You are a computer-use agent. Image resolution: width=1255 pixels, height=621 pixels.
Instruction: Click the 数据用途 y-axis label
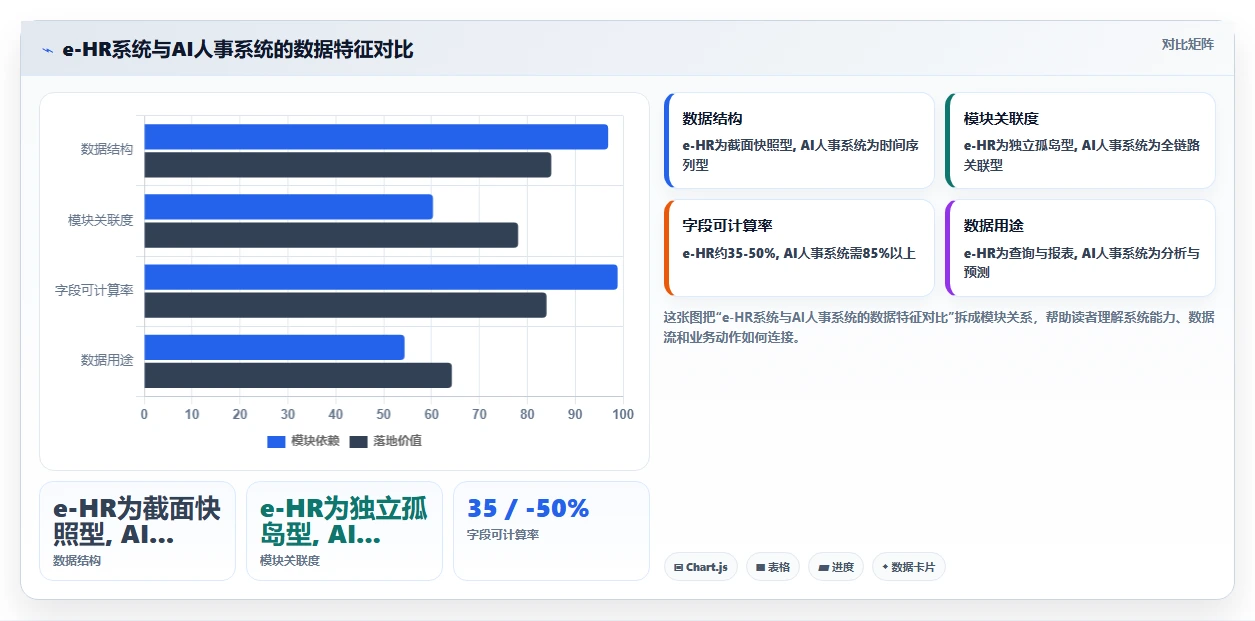tap(107, 361)
